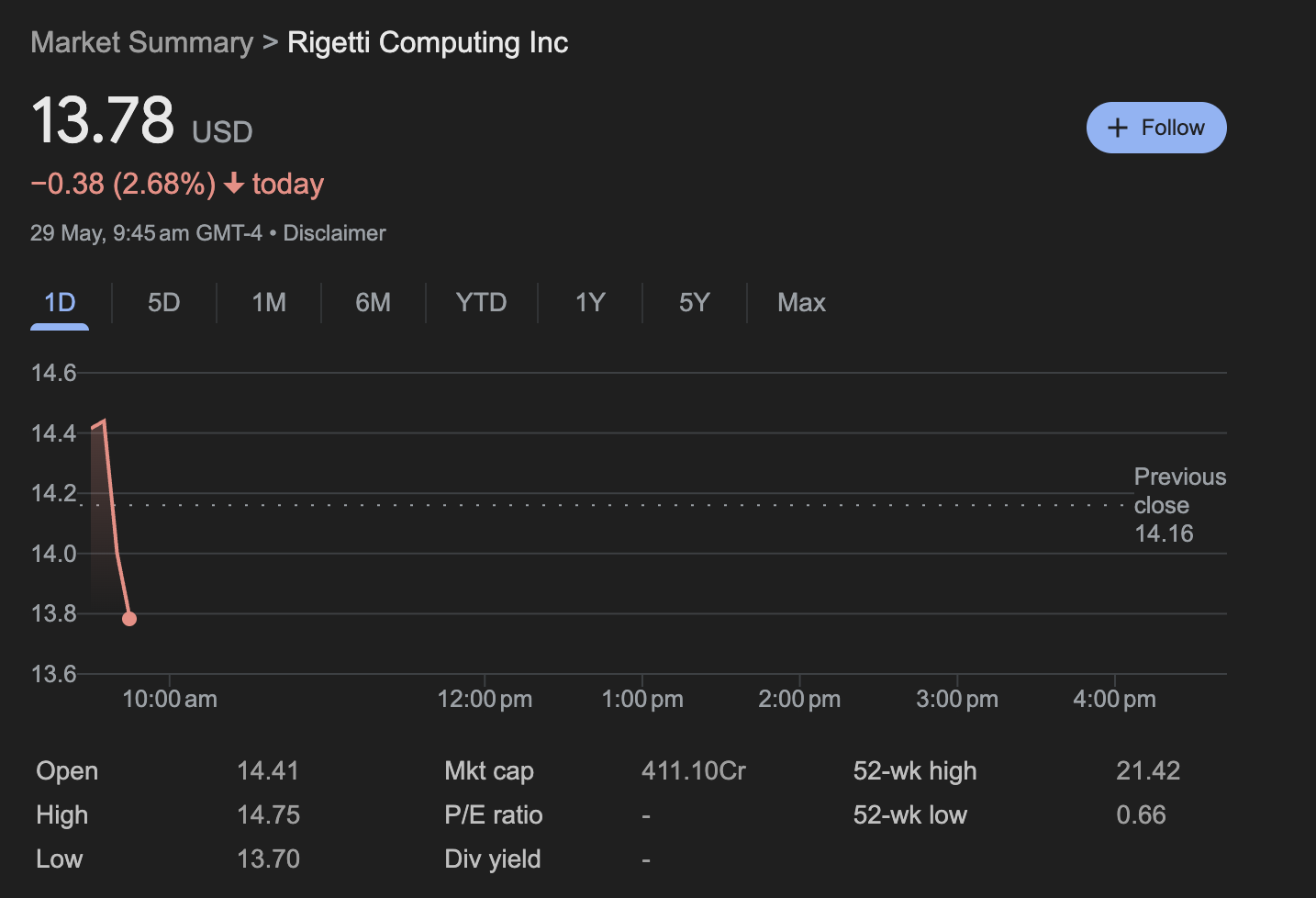Click the 14.6 y-axis label
Screen dimensions: 1316x898
click(53, 373)
